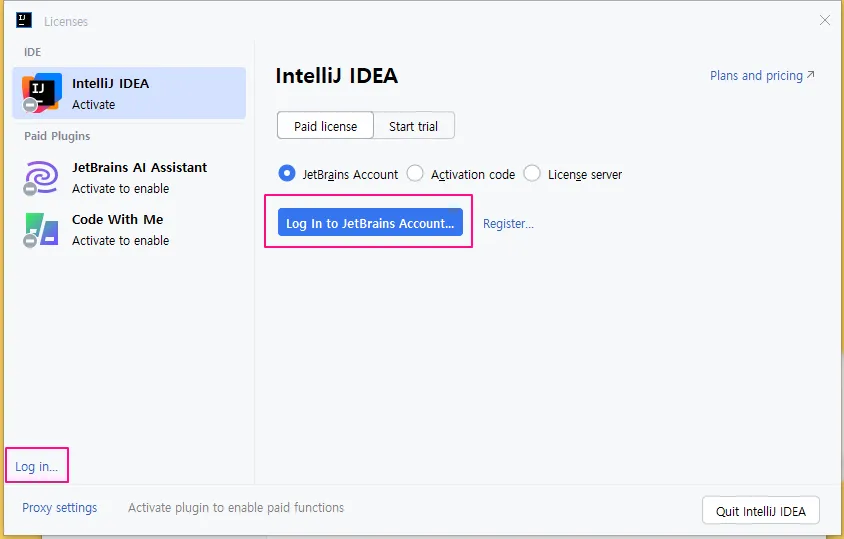Viewport: 844px width, 539px height.
Task: Click the IDE section label
Action: click(x=32, y=52)
